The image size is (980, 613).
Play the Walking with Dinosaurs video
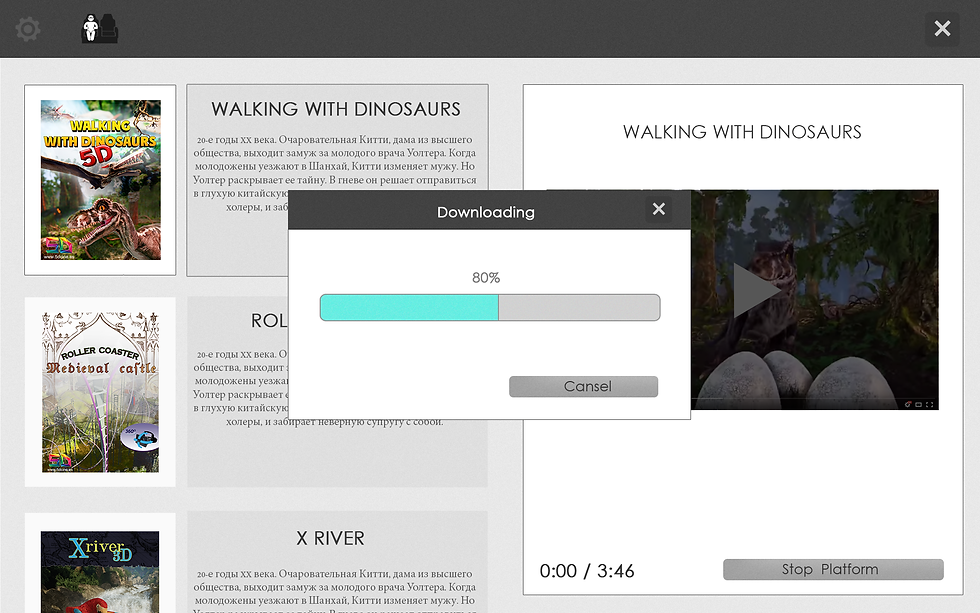click(x=756, y=291)
